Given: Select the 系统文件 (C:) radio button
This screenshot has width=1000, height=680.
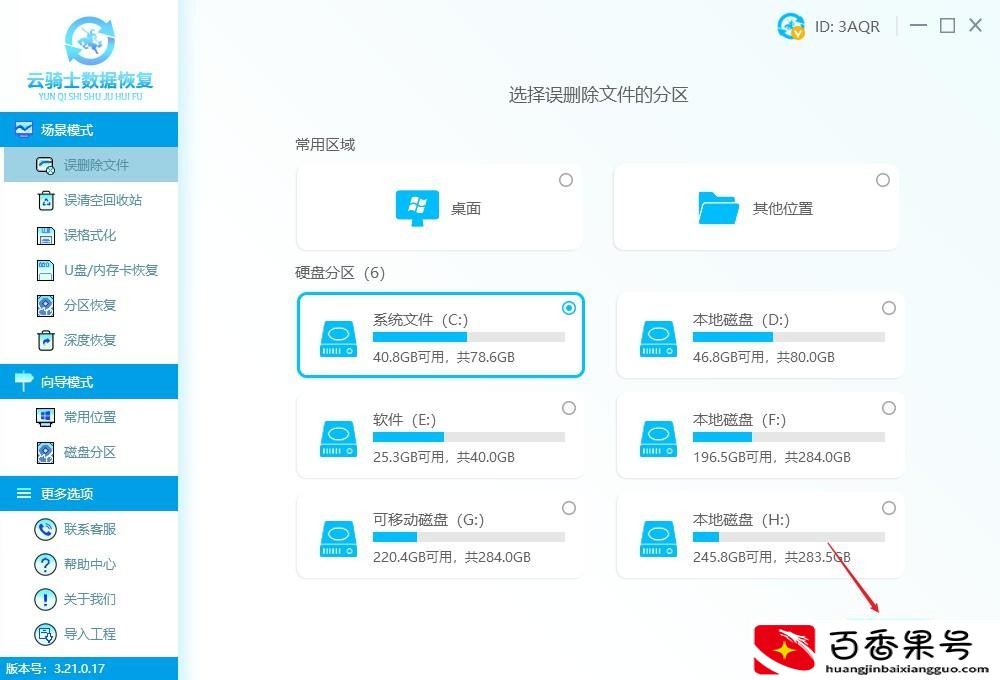Looking at the screenshot, I should click(x=569, y=308).
